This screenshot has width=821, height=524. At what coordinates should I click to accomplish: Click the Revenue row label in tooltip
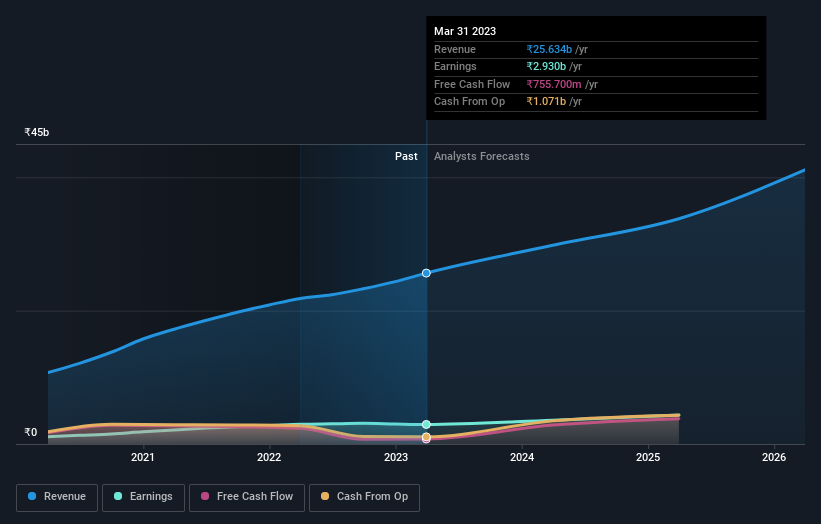tap(455, 49)
